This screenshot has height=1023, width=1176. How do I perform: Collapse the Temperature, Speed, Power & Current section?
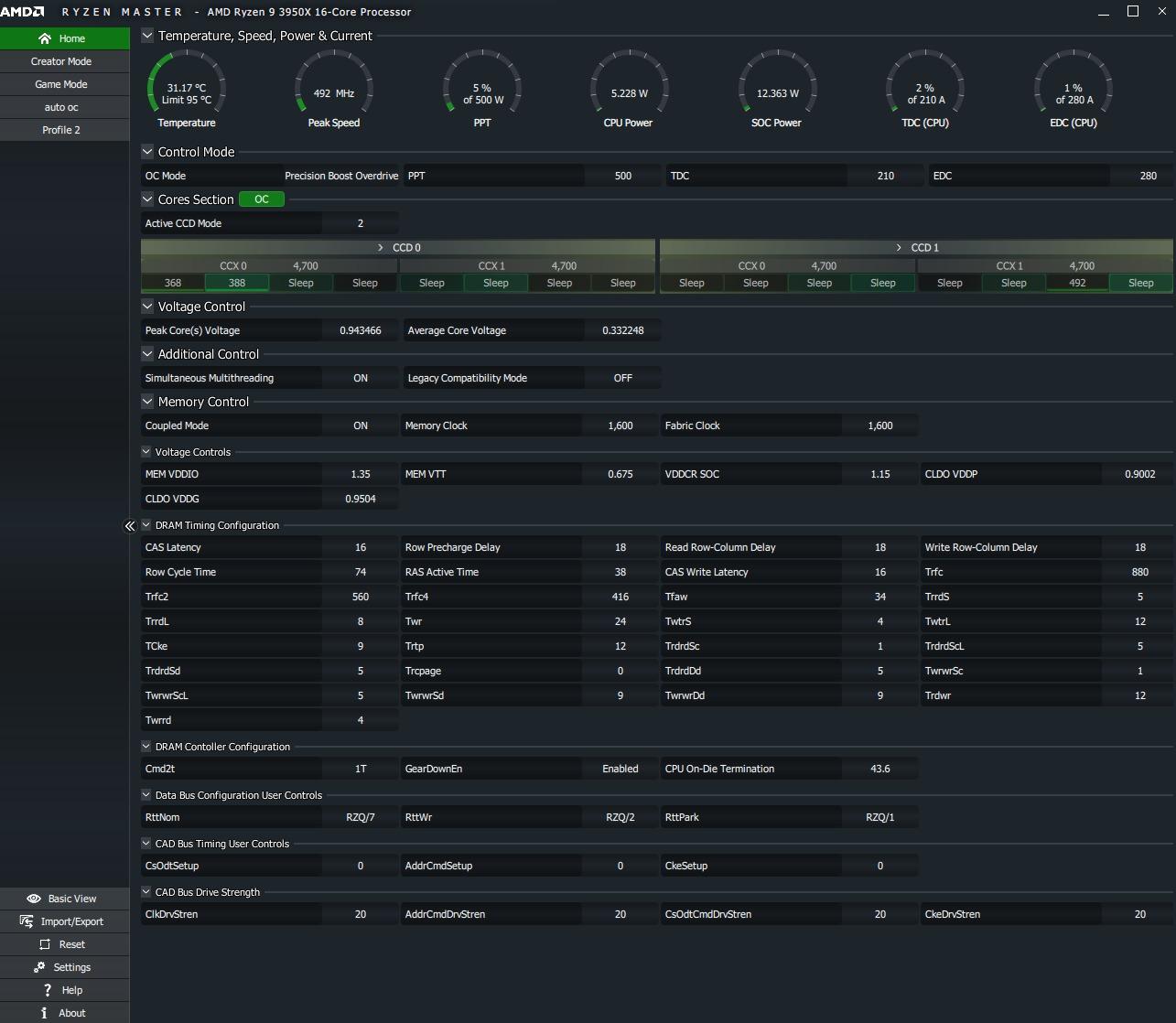click(147, 36)
